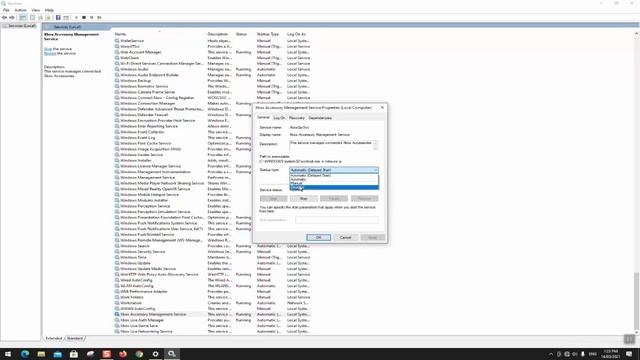Screen dimensions: 640x360
Task: Open Microsoft Edge from the taskbar
Action: (25, 354)
